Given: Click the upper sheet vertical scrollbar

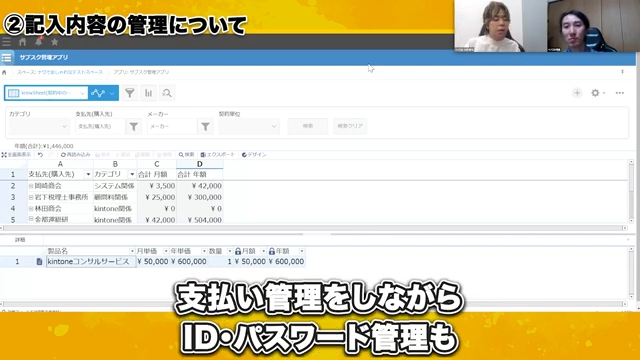Looking at the screenshot, I should click(631, 191).
